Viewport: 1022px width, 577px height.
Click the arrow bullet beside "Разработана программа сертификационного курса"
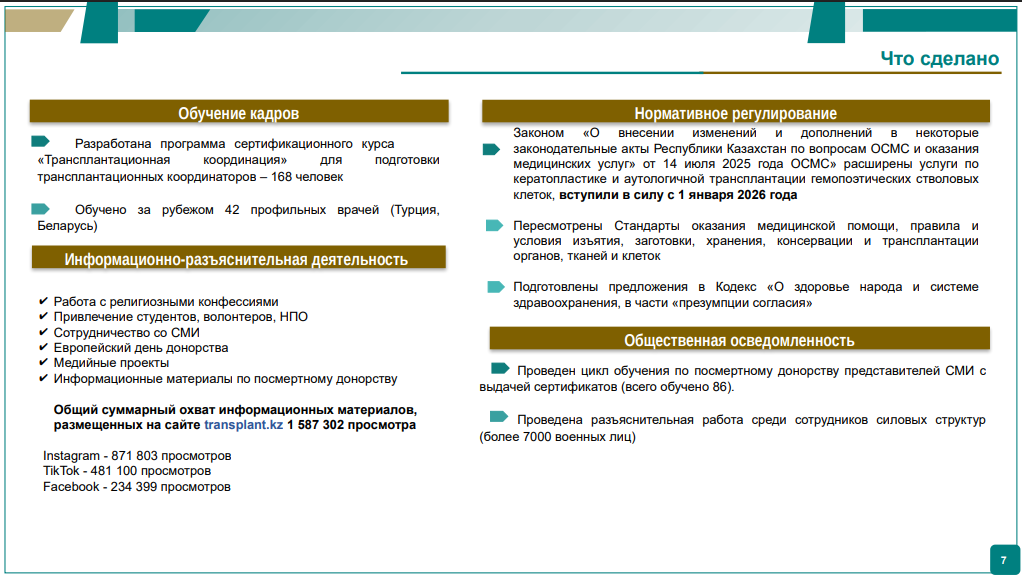40,142
